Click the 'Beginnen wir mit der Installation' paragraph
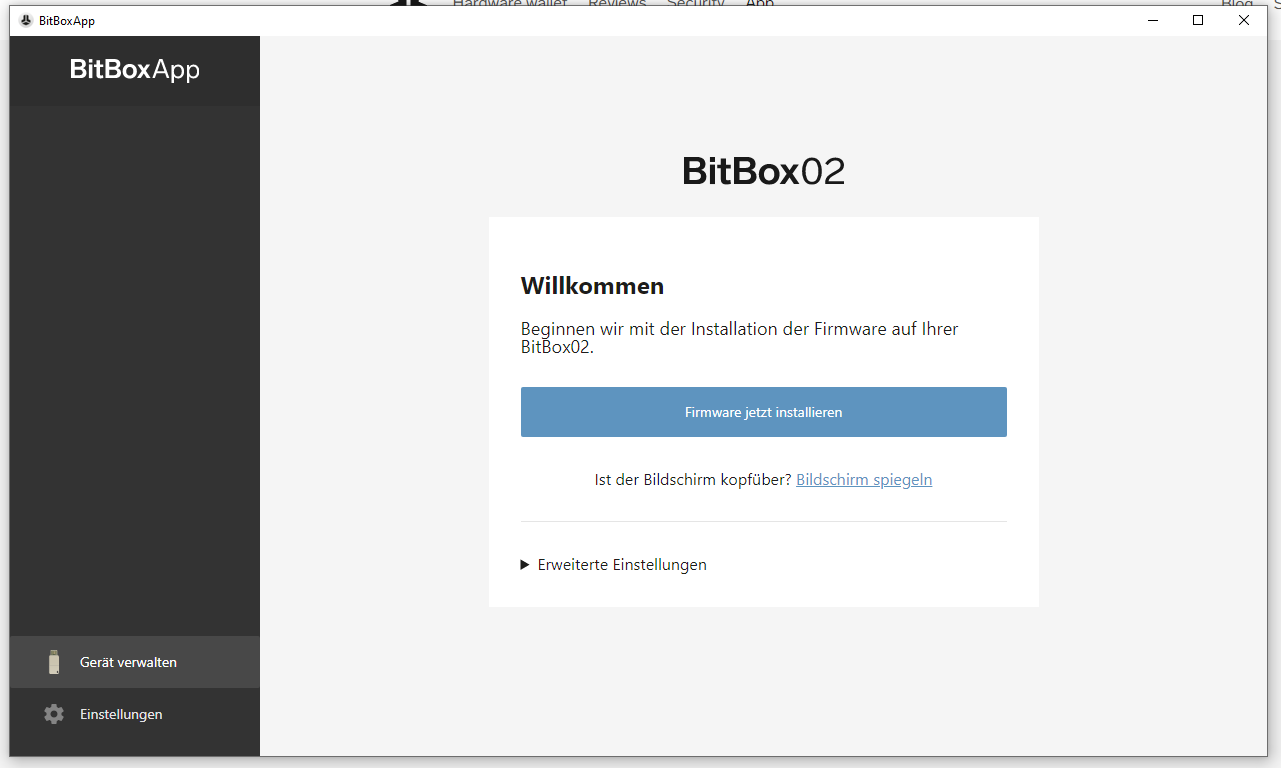The image size is (1281, 768). click(740, 338)
